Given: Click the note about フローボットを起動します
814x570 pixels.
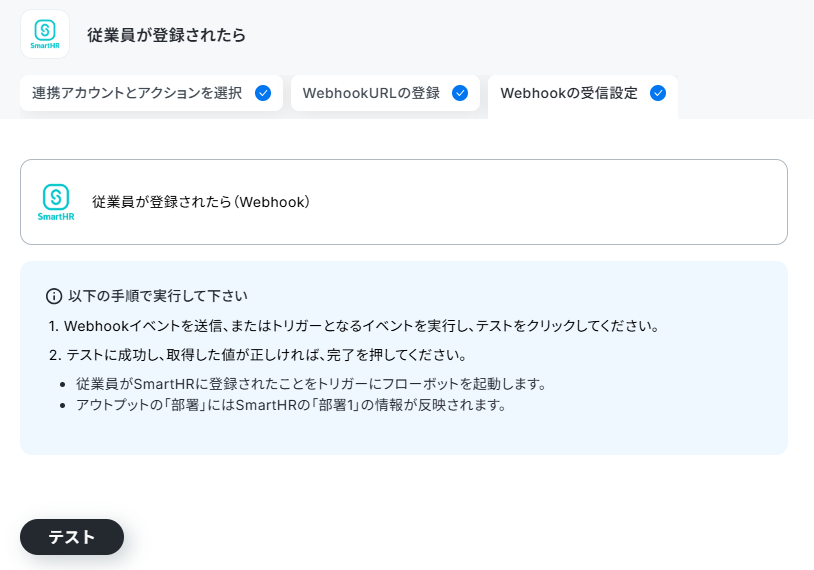Looking at the screenshot, I should tap(311, 385).
